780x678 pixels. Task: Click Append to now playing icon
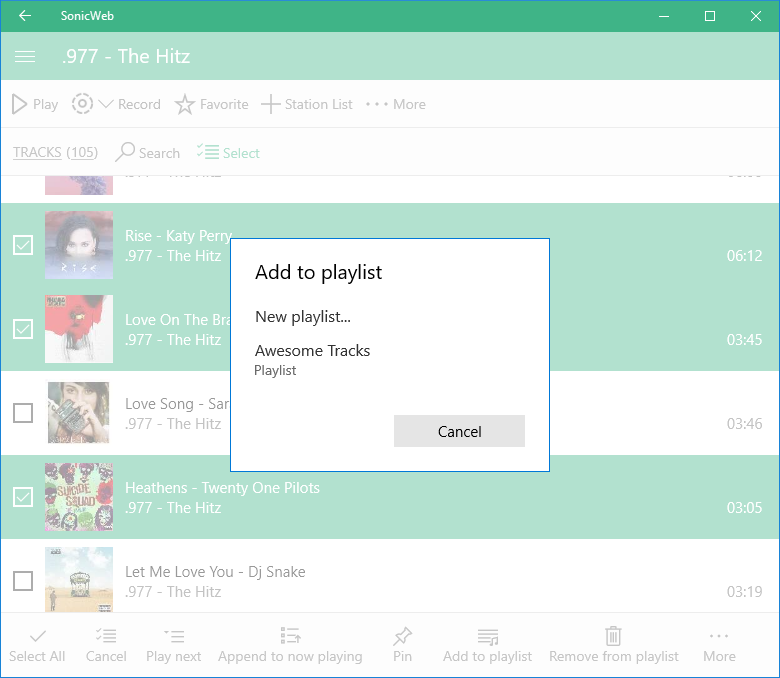pyautogui.click(x=290, y=637)
